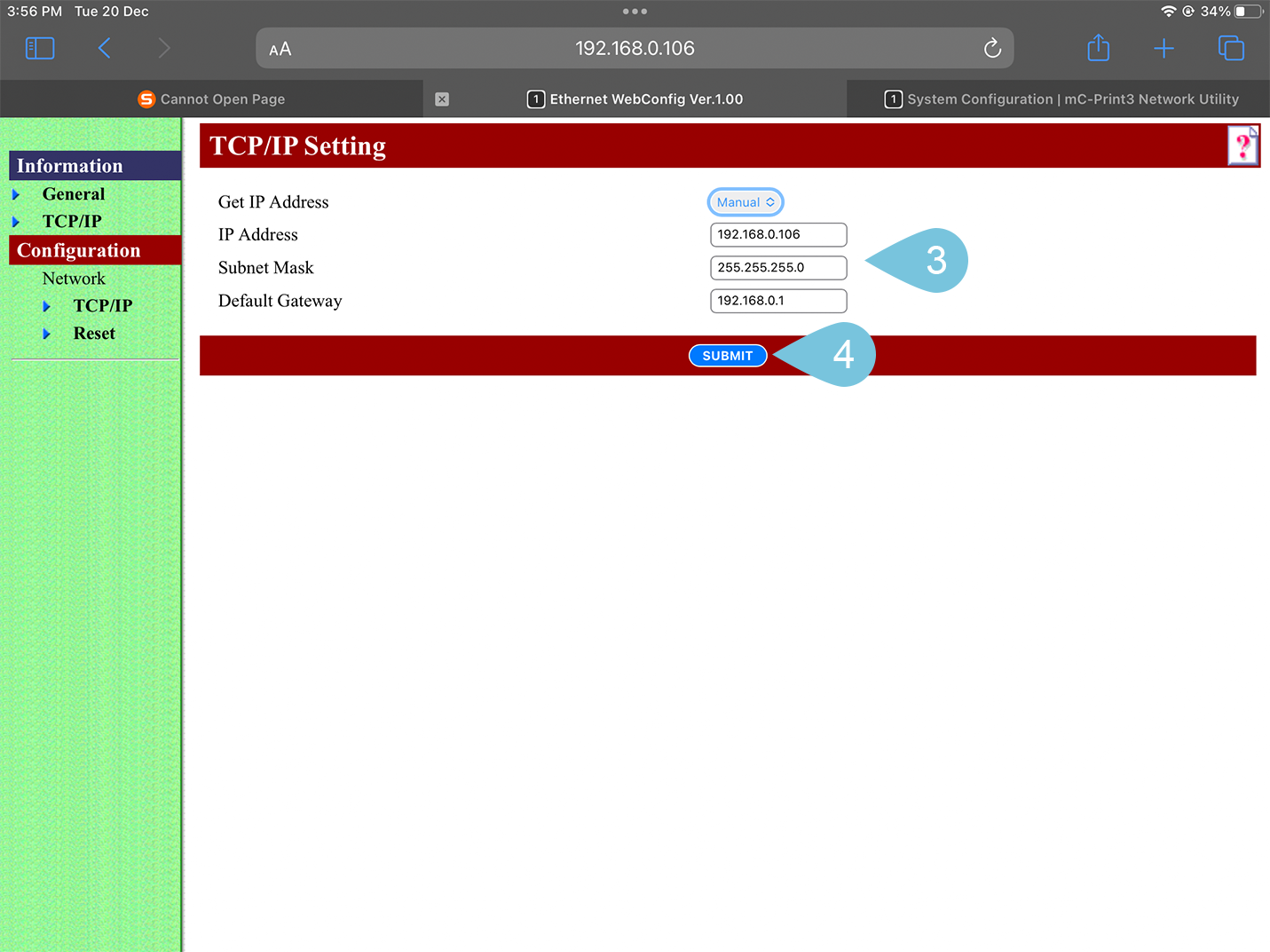Screen dimensions: 1270x952
Task: Open the Share sheet icon
Action: point(1098,48)
